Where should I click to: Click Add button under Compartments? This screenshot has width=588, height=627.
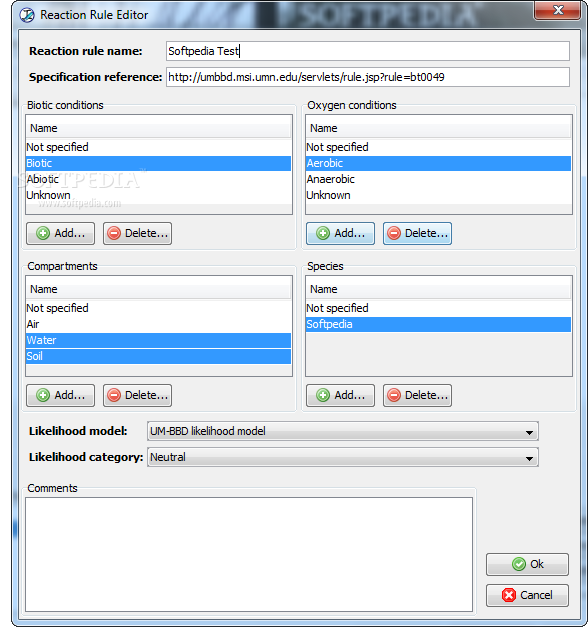(x=60, y=395)
